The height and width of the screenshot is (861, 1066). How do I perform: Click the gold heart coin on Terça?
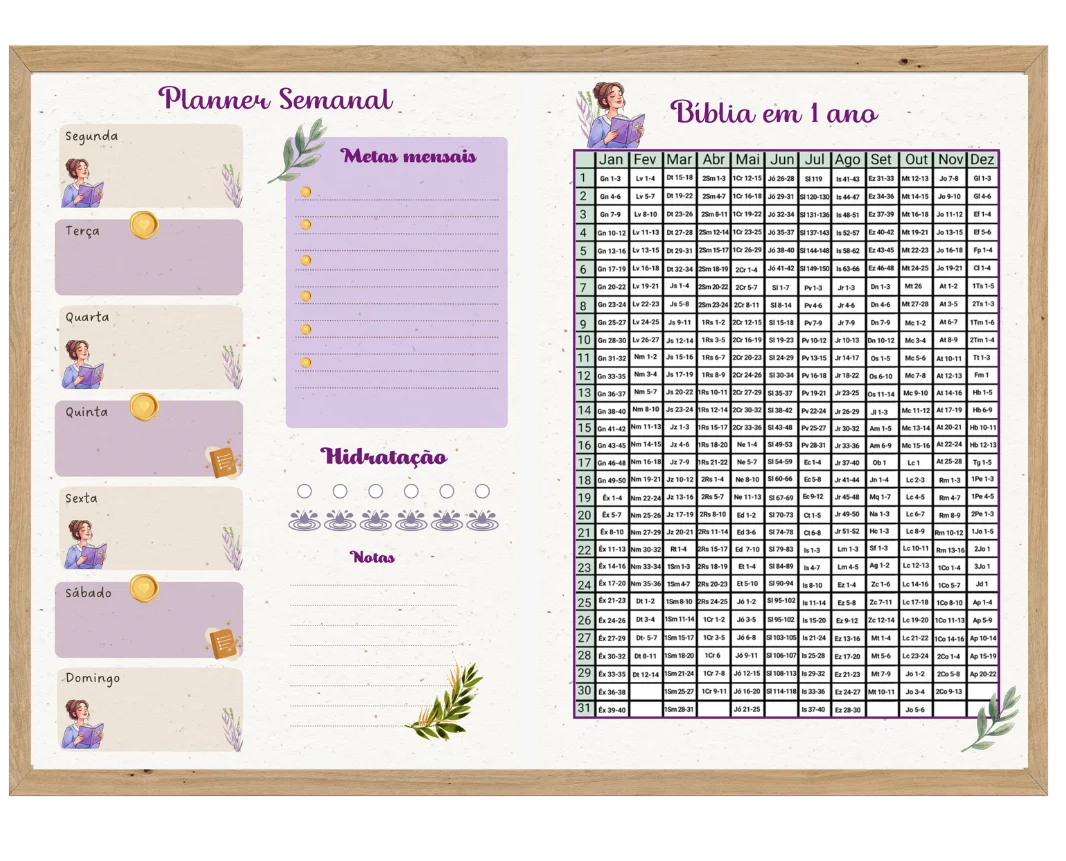[x=144, y=225]
